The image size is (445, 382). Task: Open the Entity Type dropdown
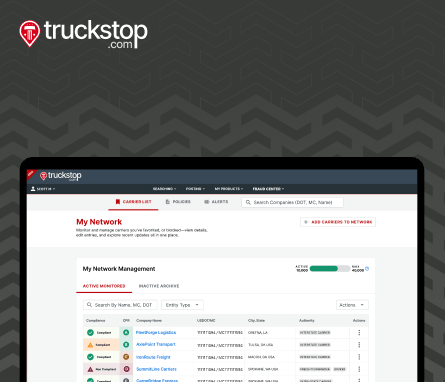coord(182,305)
